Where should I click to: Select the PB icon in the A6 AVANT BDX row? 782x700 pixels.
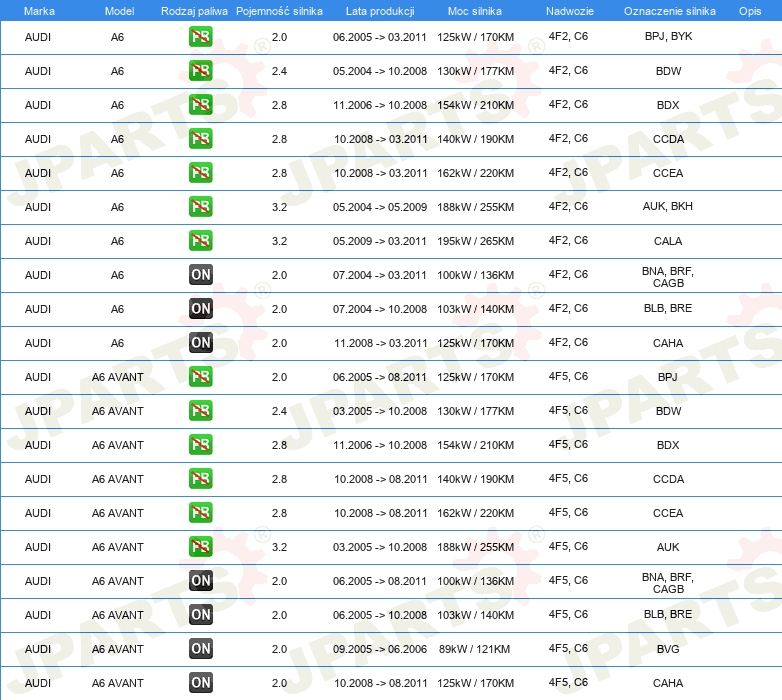tap(201, 445)
